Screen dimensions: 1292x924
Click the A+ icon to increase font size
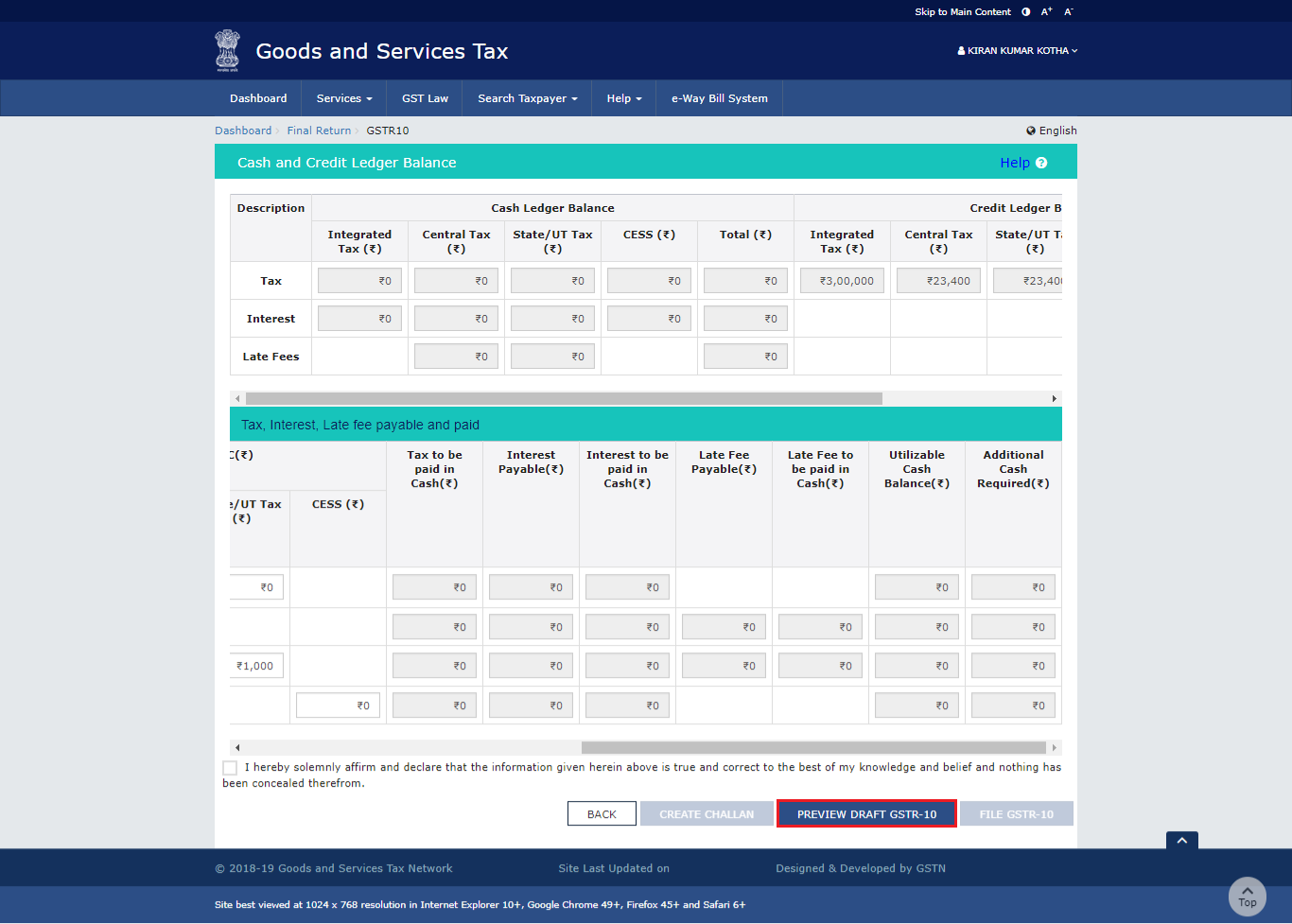[x=1046, y=11]
